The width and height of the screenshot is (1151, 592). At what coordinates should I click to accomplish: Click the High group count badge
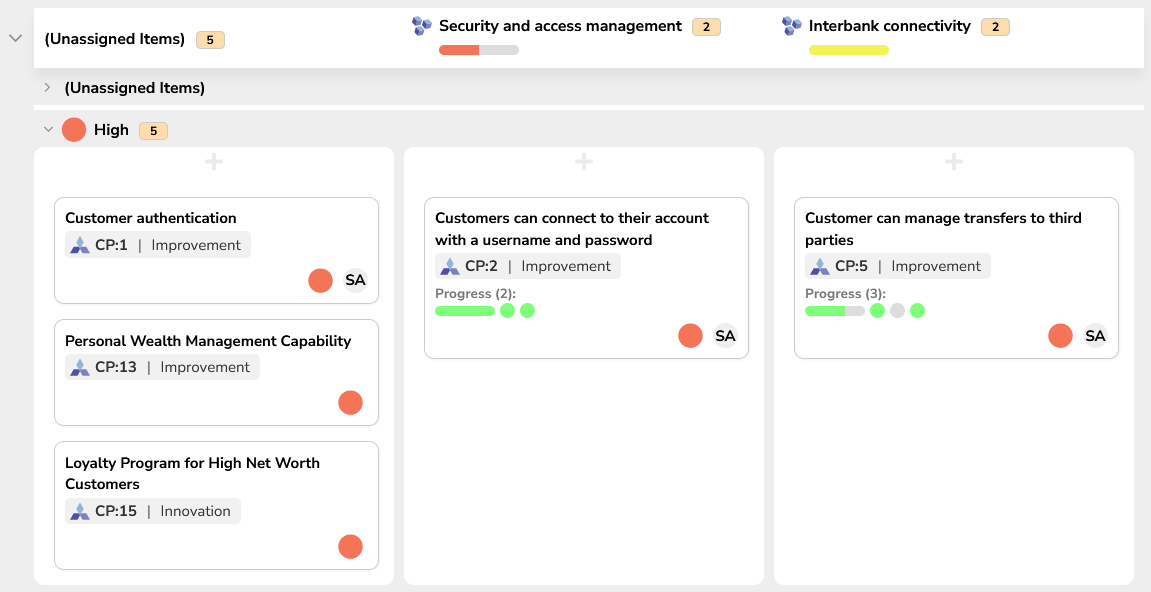[153, 130]
